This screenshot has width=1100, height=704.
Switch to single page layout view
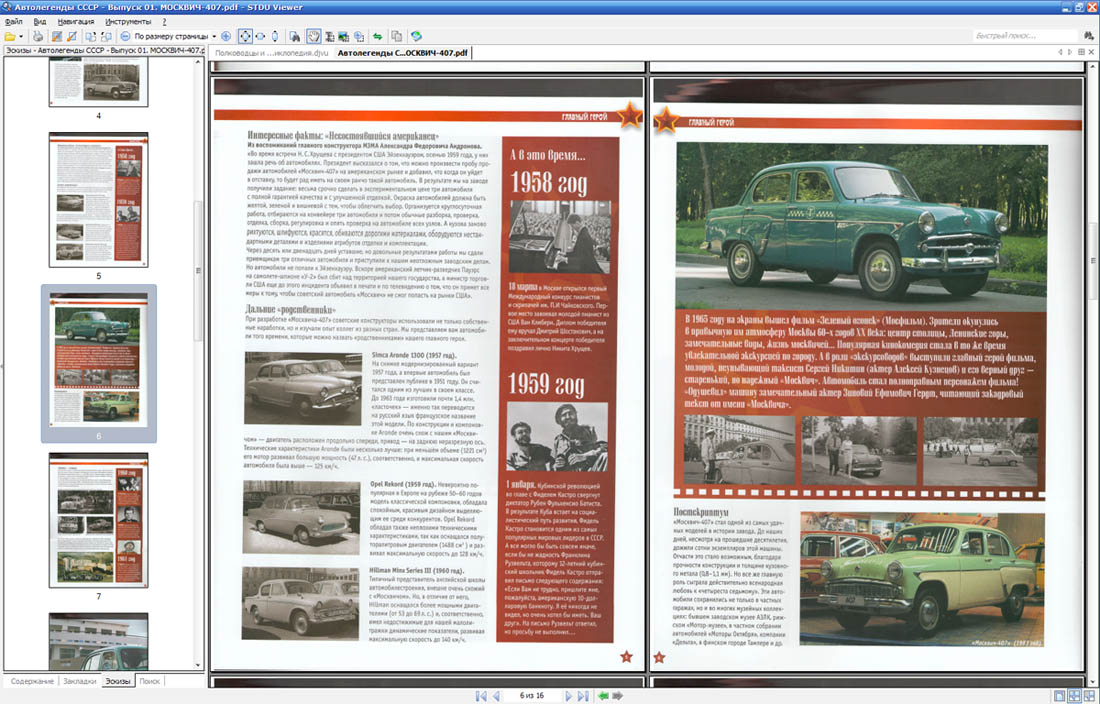pyautogui.click(x=1058, y=695)
